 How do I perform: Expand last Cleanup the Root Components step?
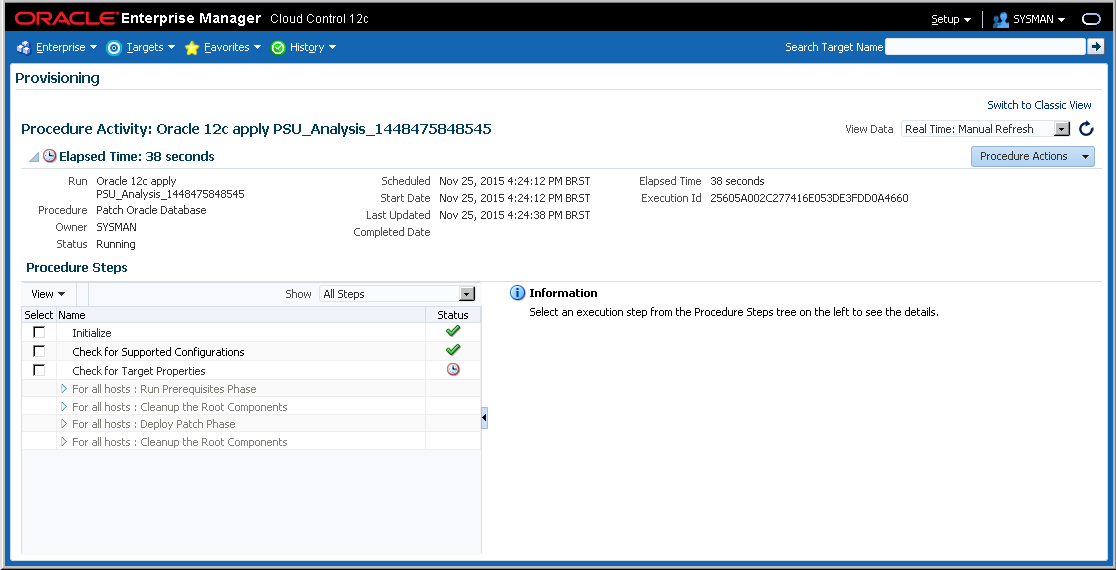point(64,441)
